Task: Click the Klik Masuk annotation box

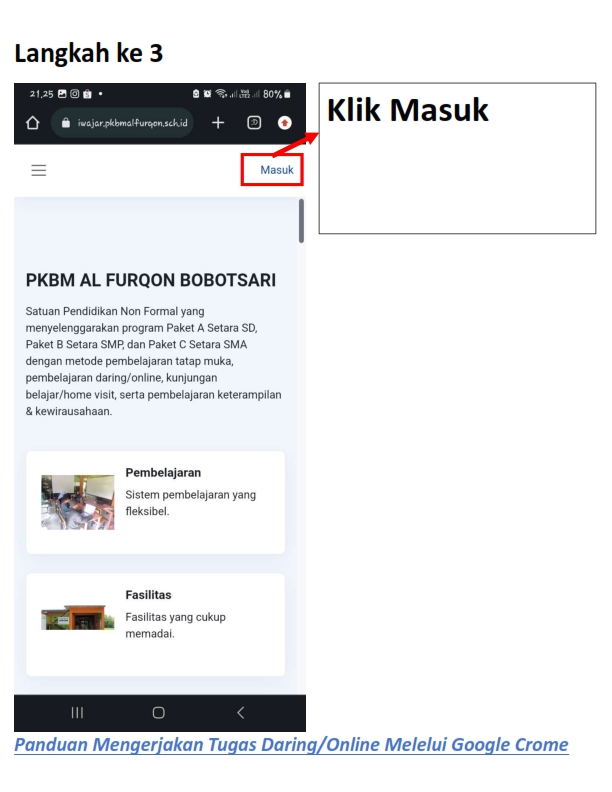Action: click(457, 158)
